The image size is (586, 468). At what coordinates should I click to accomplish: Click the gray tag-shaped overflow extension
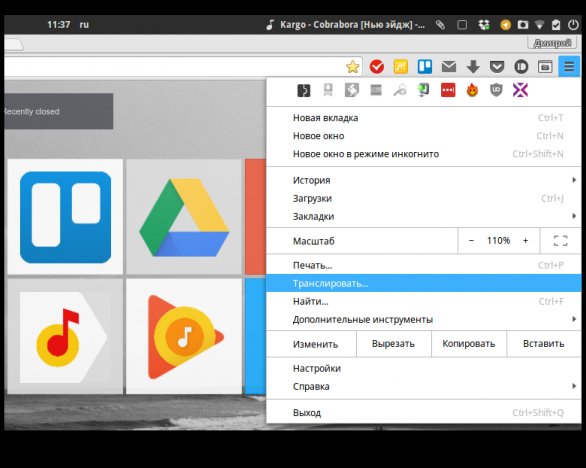328,90
